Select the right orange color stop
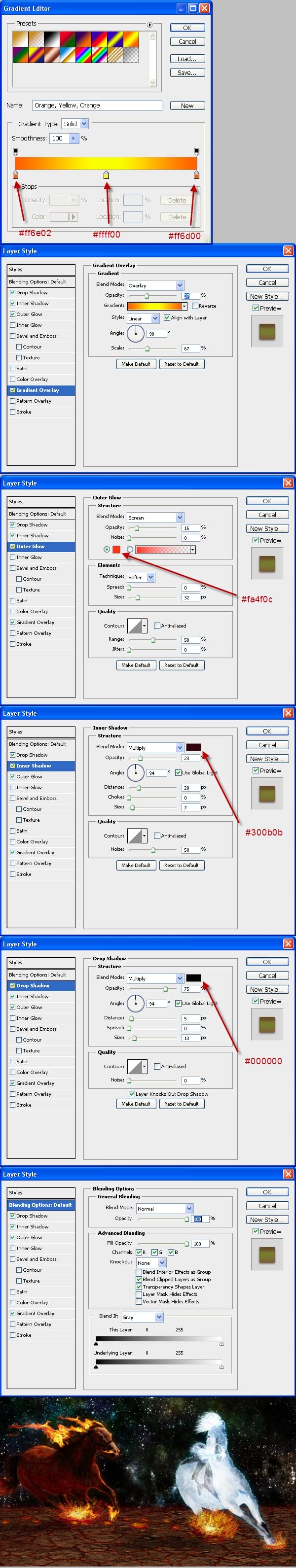Image resolution: width=296 pixels, height=1568 pixels. click(196, 175)
